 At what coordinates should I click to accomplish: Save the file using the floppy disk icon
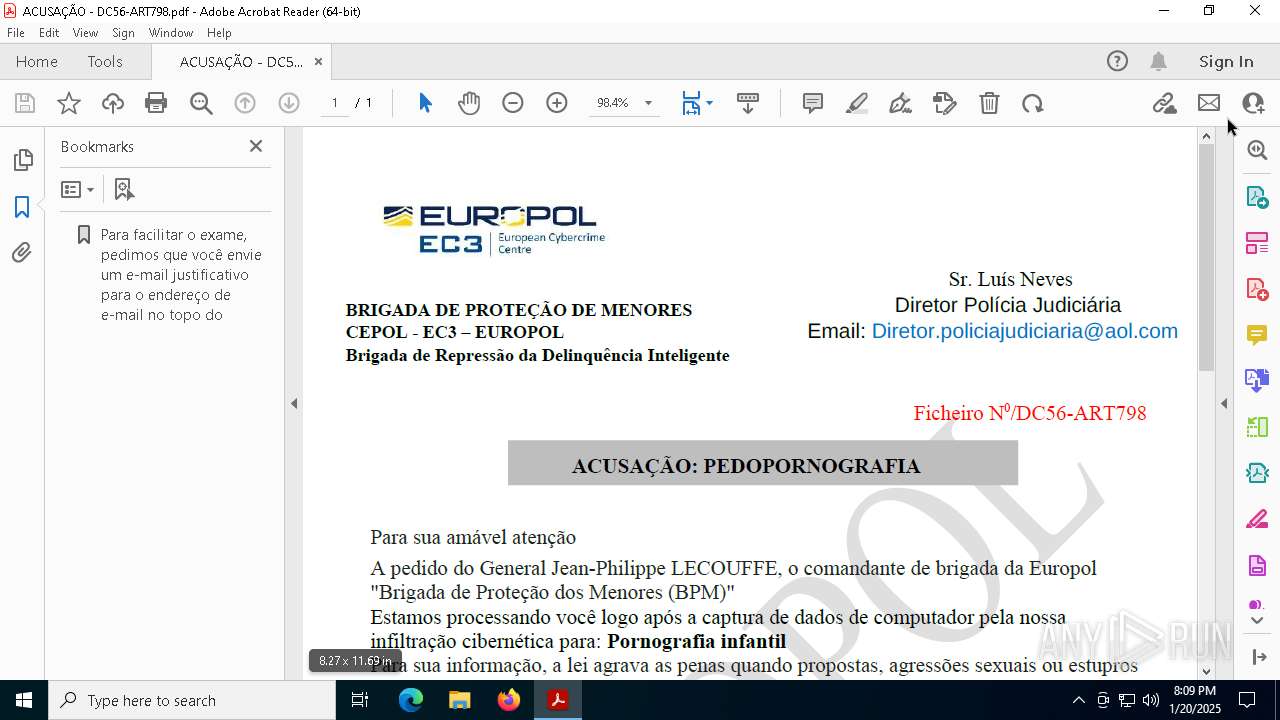click(25, 103)
